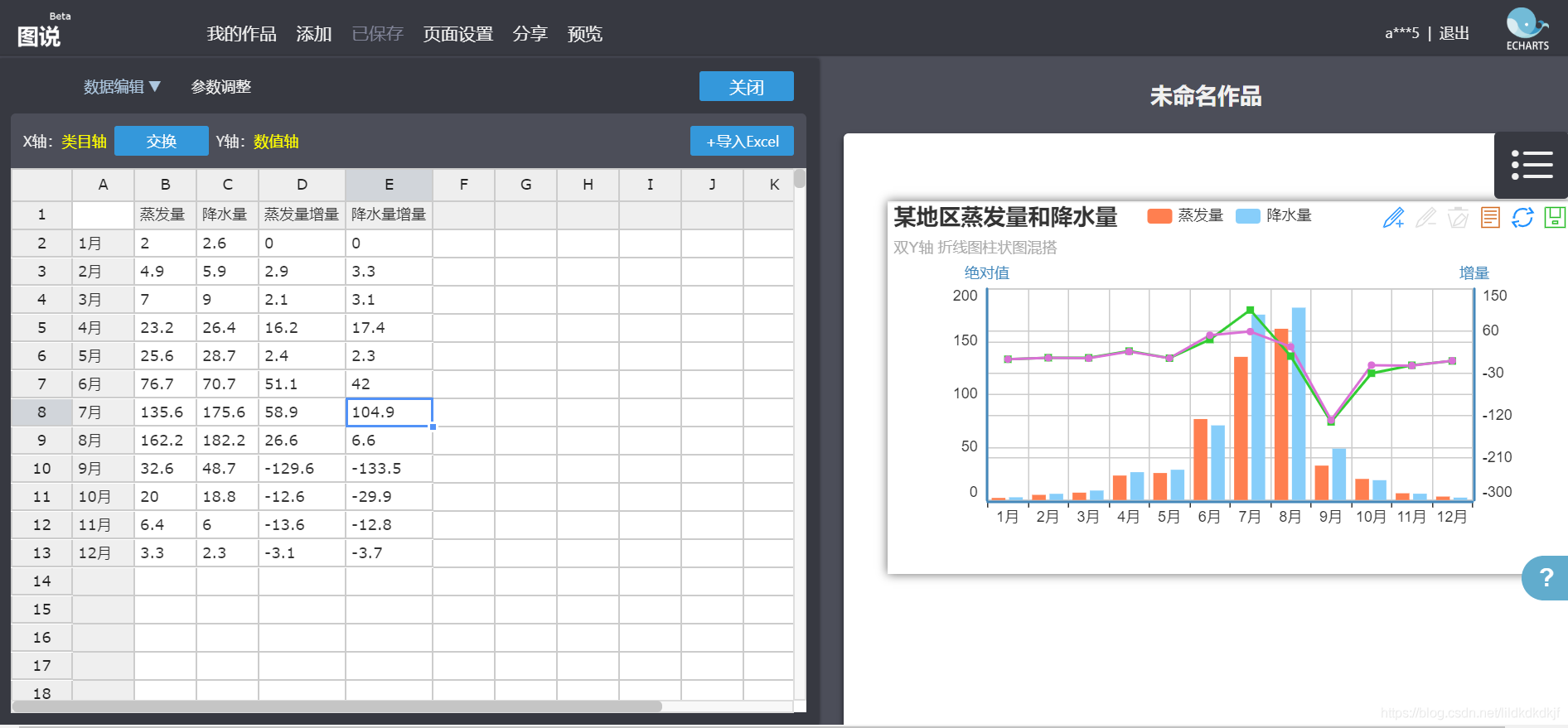Click the 退出 logout link

click(x=1454, y=33)
